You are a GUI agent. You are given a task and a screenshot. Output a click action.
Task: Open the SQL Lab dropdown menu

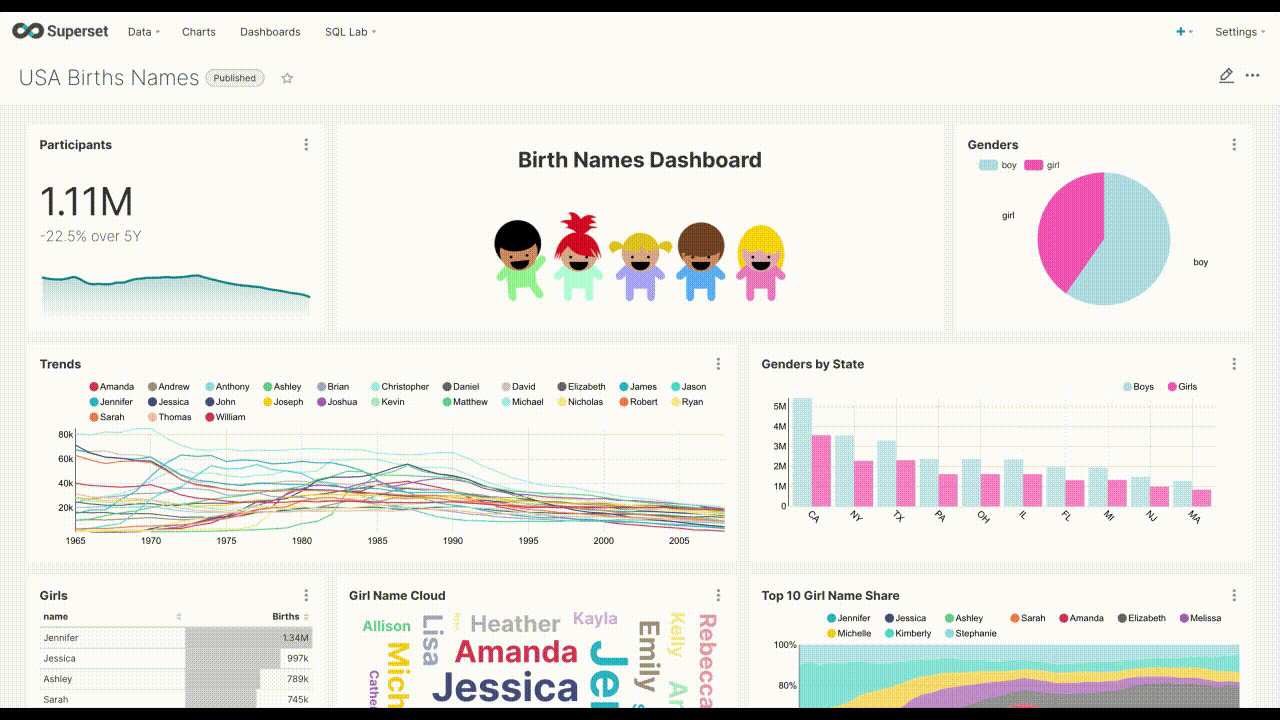(350, 32)
